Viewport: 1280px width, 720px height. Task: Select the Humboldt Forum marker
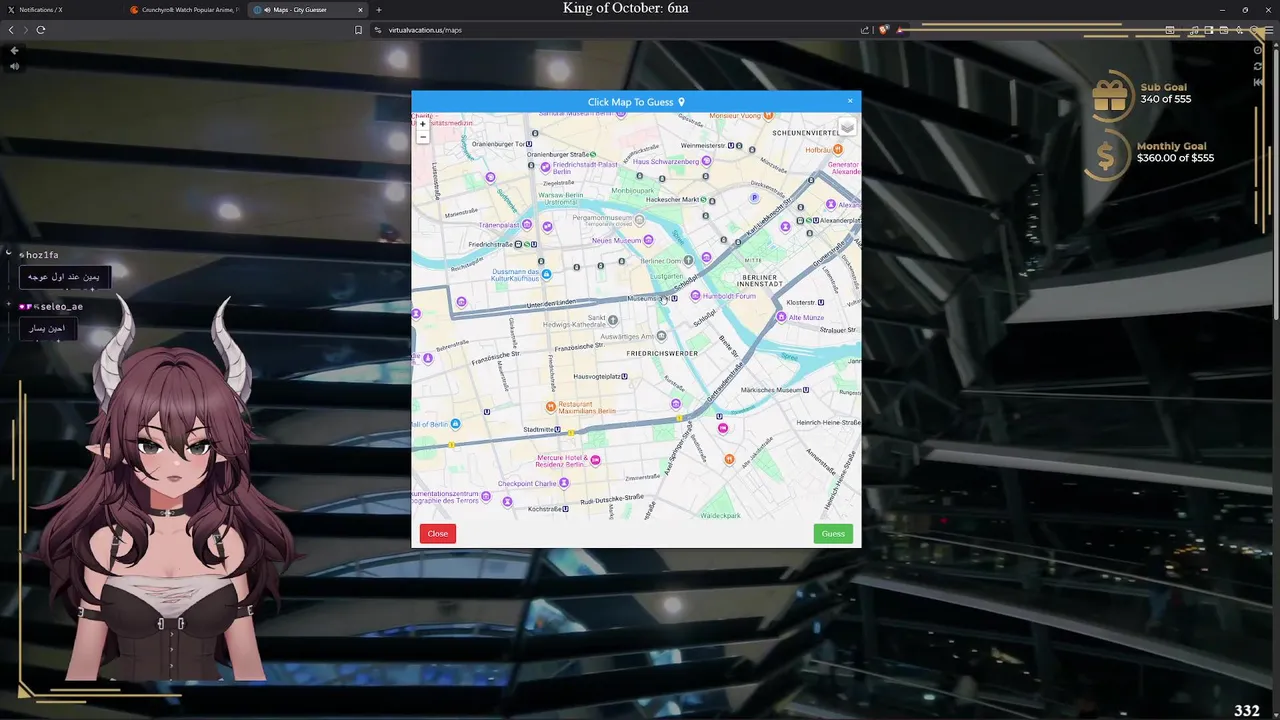695,296
